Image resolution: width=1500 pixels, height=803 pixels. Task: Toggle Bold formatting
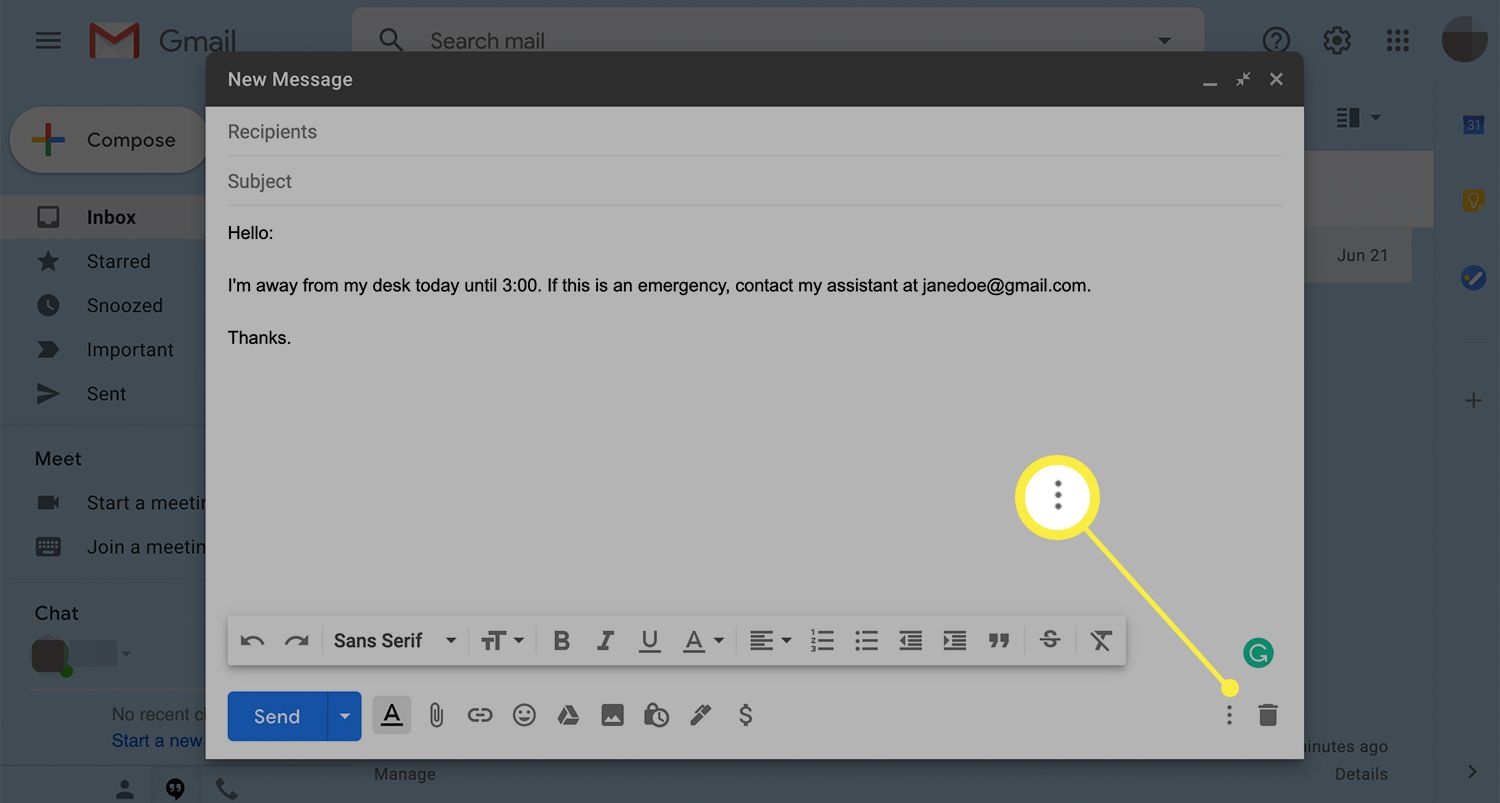(x=562, y=641)
